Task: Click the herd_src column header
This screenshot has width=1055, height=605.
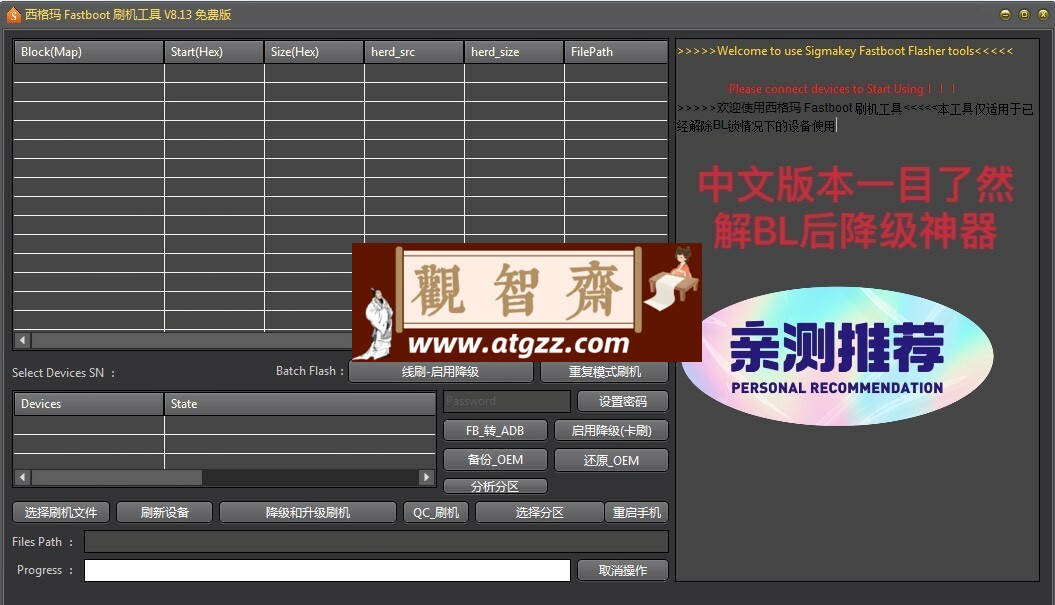Action: coord(414,52)
